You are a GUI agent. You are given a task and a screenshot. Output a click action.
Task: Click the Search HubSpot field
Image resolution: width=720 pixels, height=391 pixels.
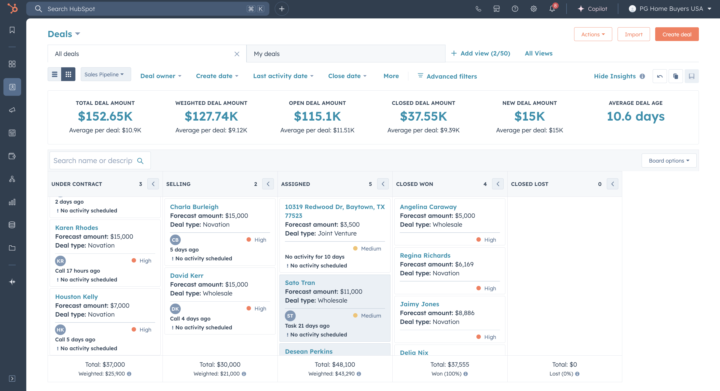[147, 9]
